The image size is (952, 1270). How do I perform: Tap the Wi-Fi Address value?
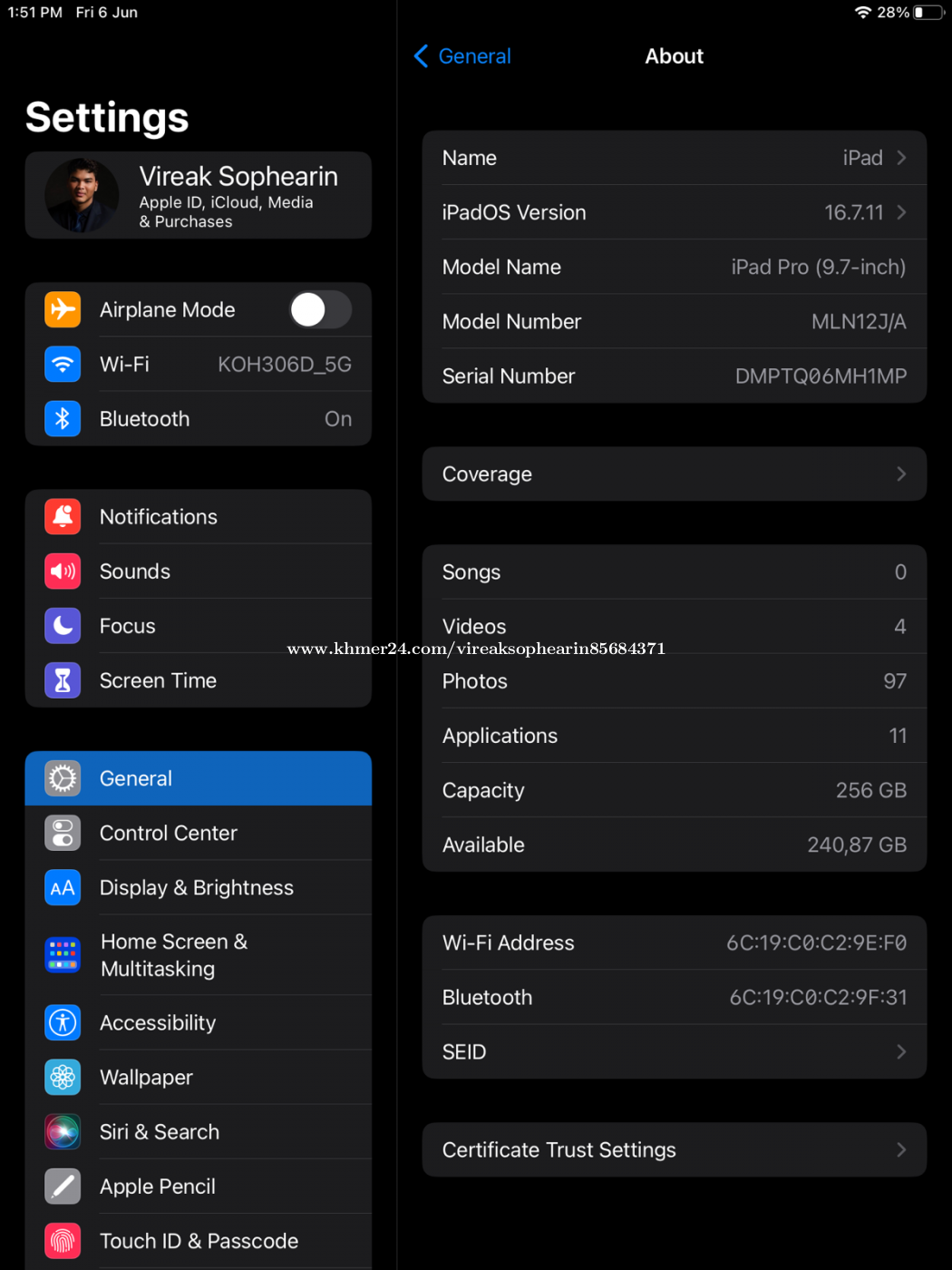816,943
